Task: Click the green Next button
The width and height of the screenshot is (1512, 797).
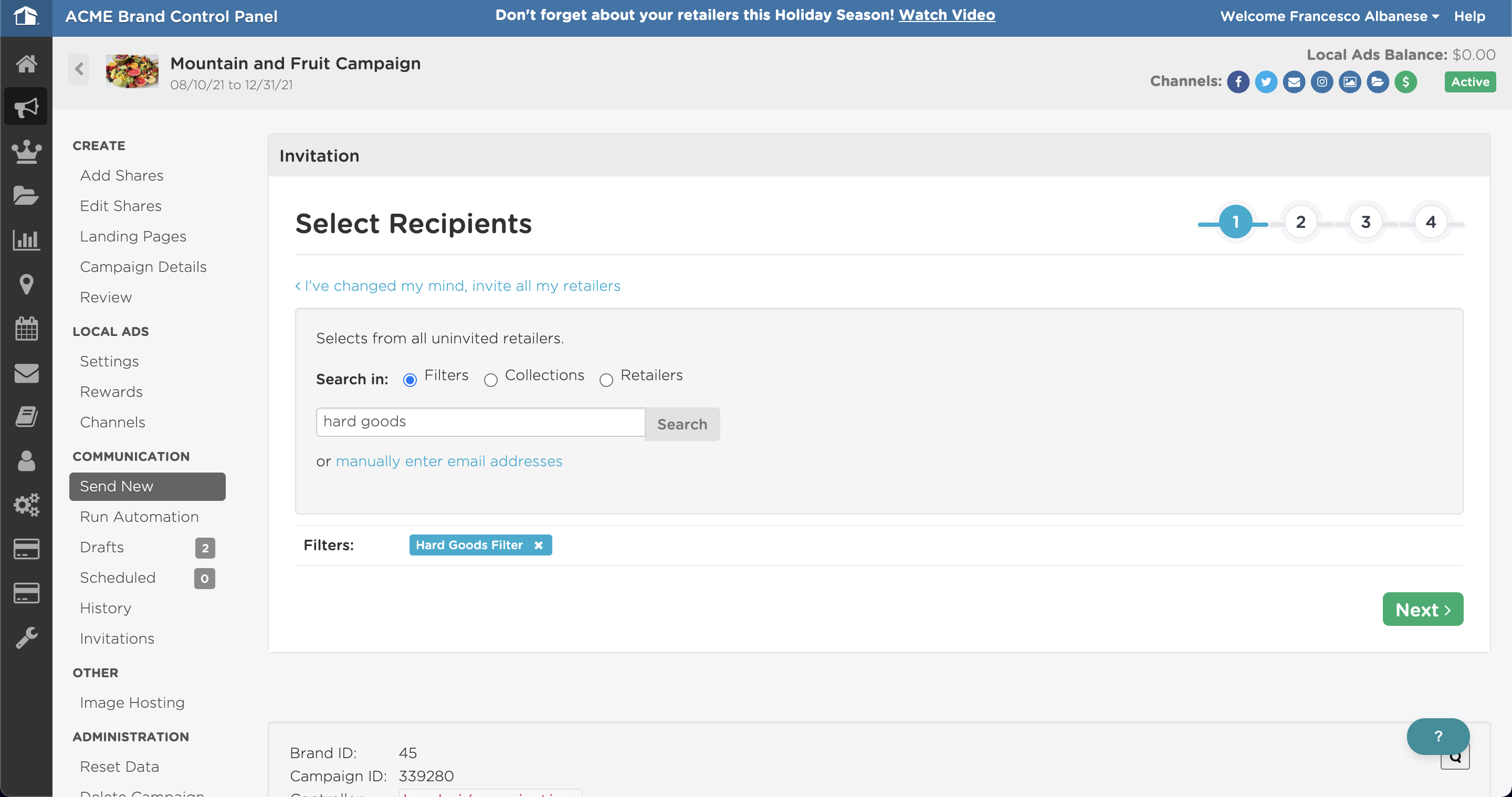Action: point(1423,609)
